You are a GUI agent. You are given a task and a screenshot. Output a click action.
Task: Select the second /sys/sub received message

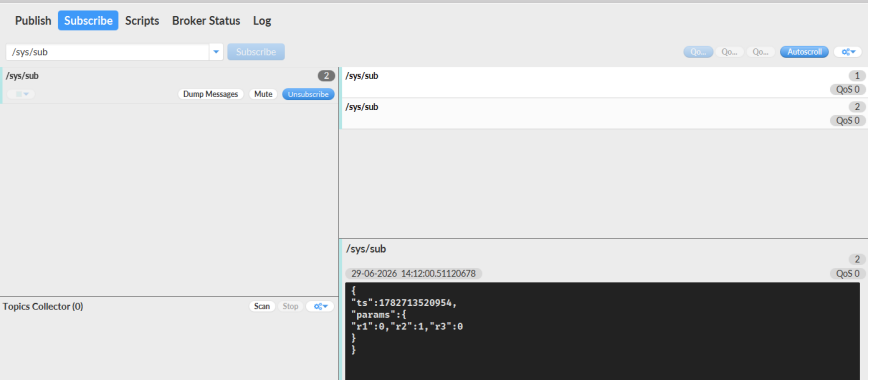[x=604, y=113]
